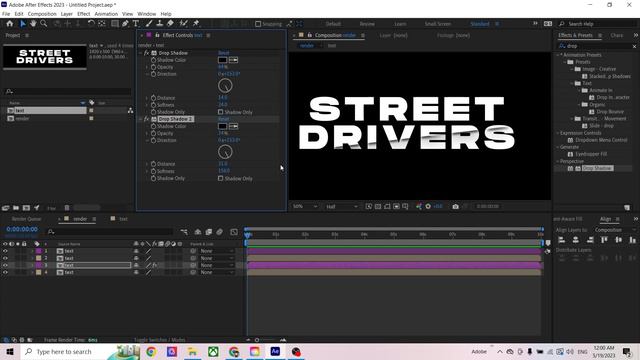Select the Eraser tool
The height and width of the screenshot is (360, 640).
point(170,24)
